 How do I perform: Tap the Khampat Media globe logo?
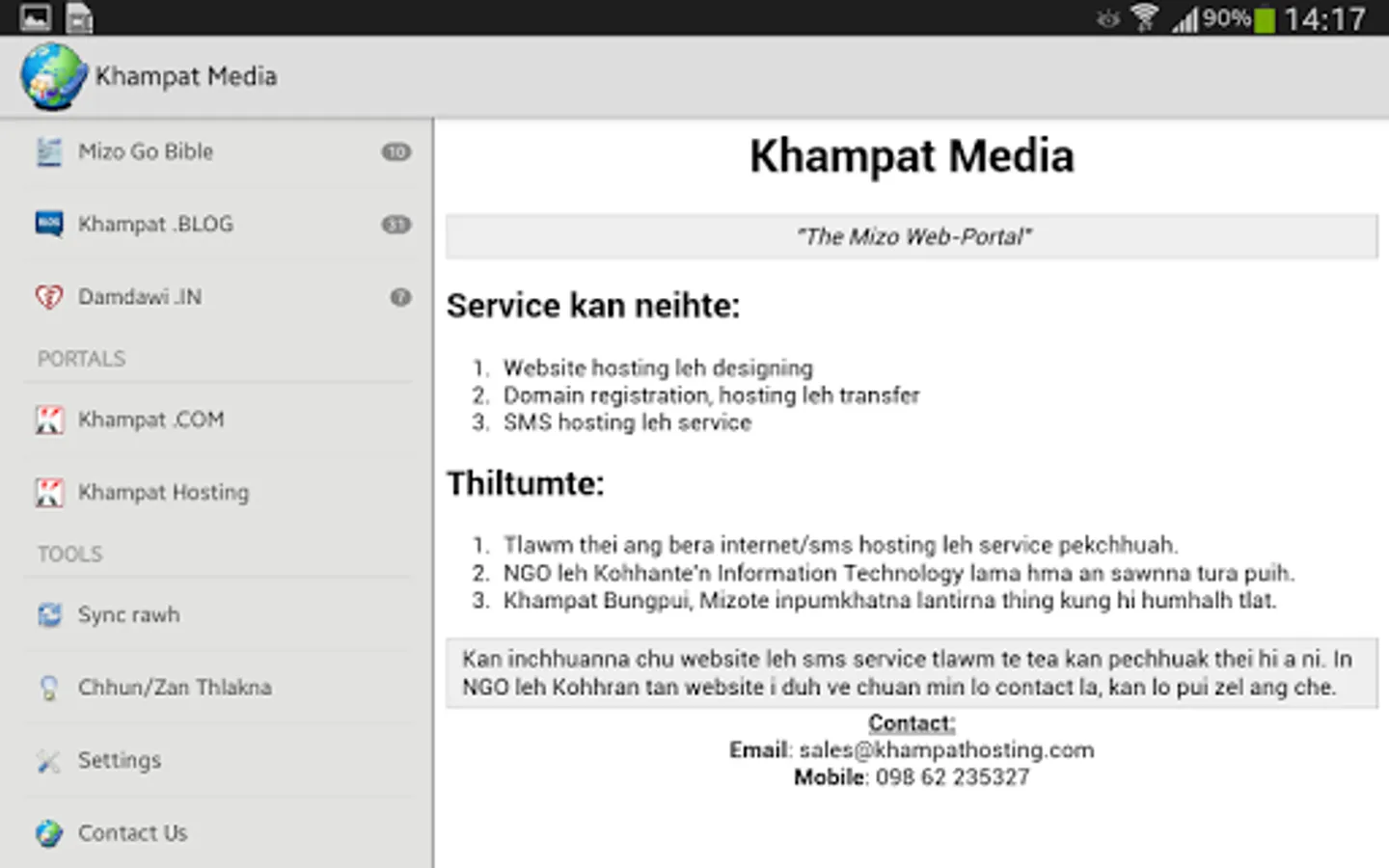click(53, 76)
